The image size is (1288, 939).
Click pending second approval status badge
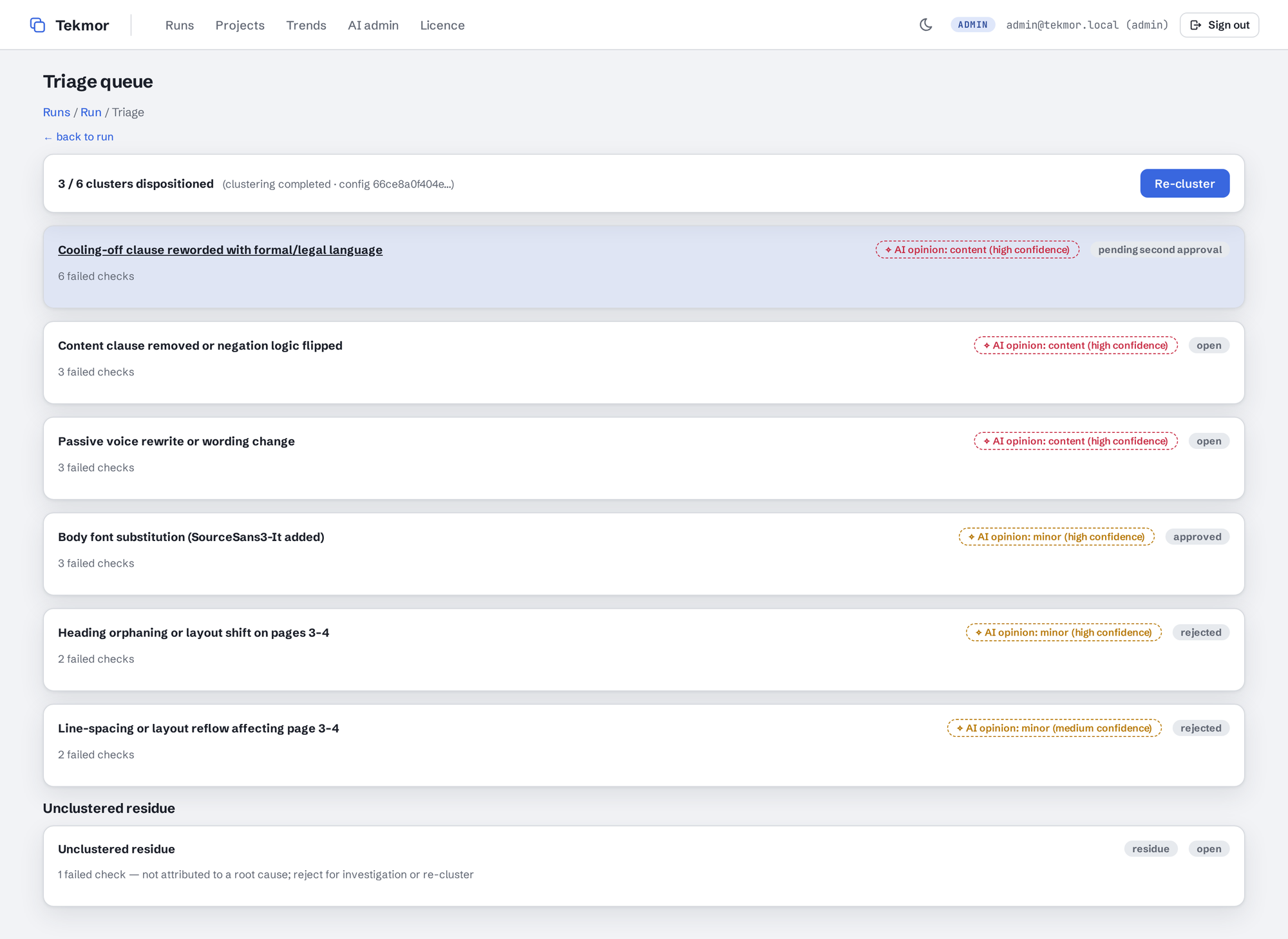[1160, 250]
